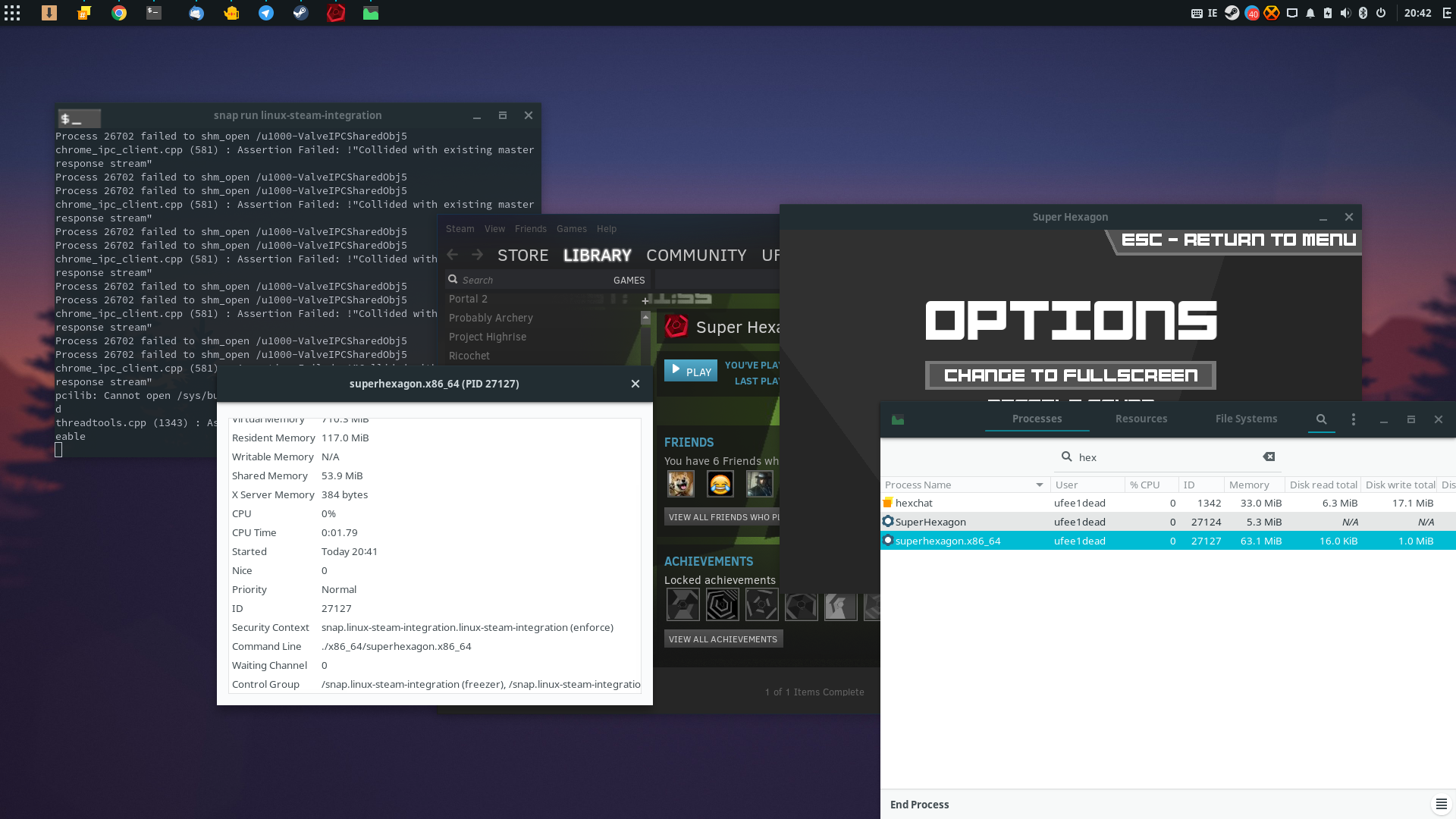Click the End Process button
The image size is (1456, 819).
pyautogui.click(x=919, y=805)
